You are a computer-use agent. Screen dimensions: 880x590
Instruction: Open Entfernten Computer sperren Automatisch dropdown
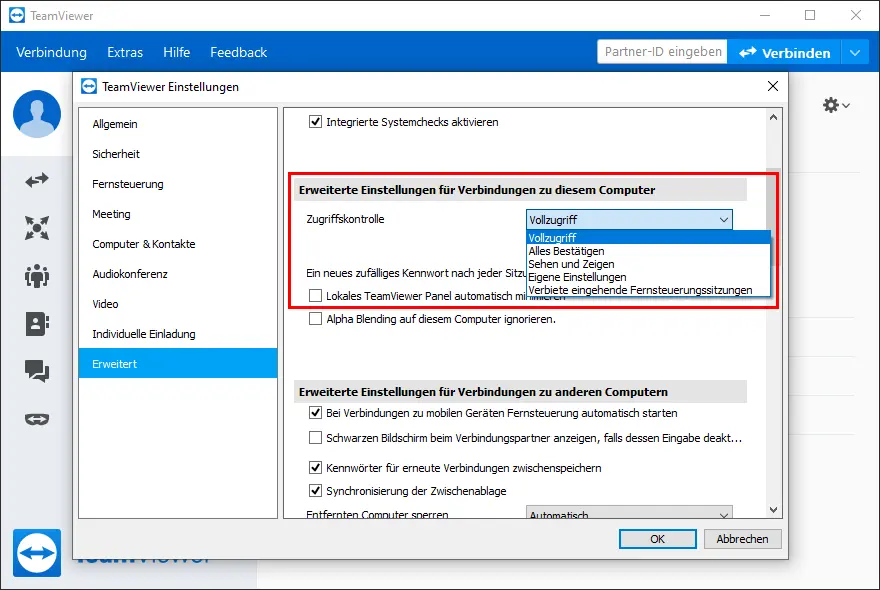point(629,513)
